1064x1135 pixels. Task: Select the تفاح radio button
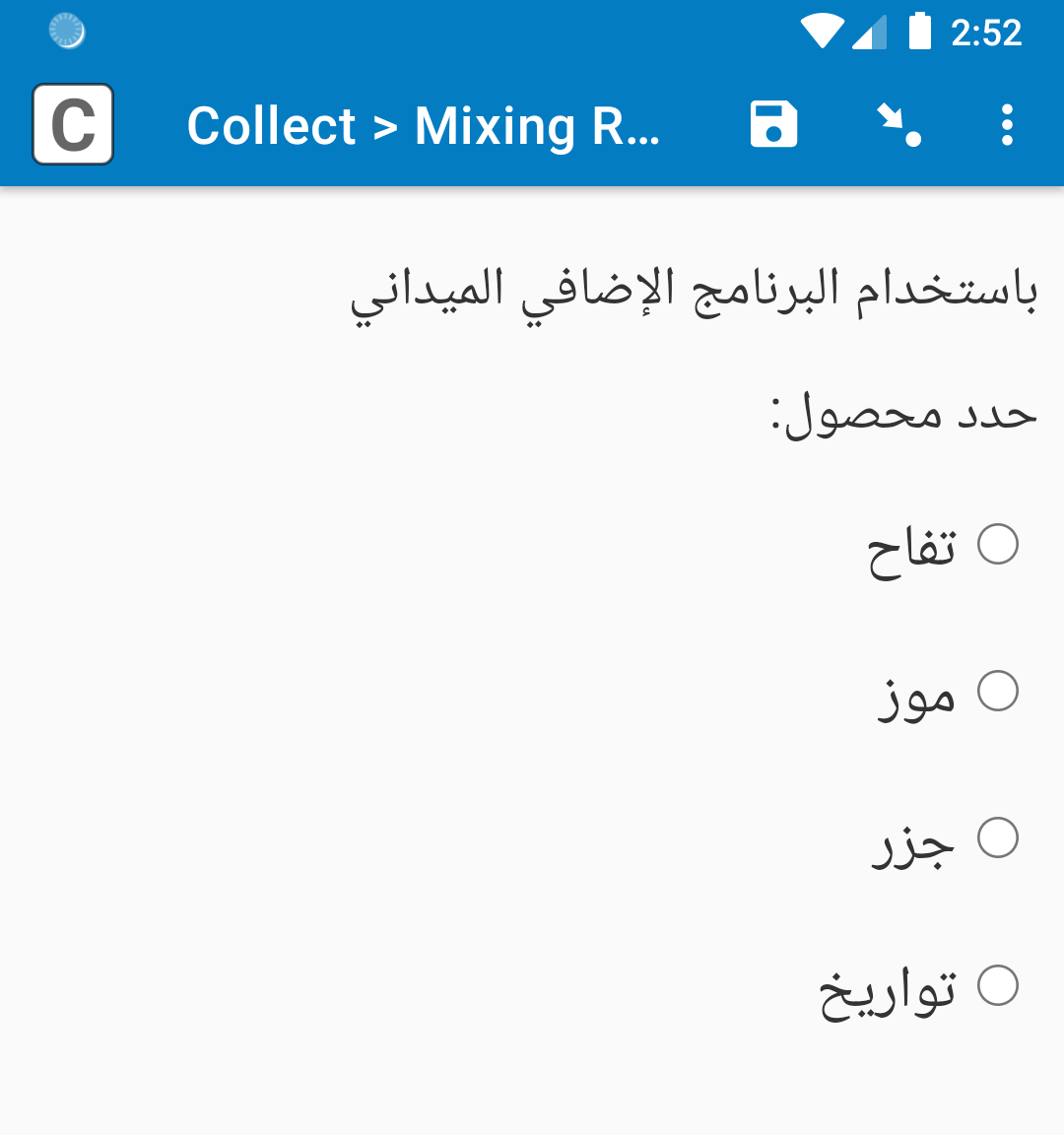pyautogui.click(x=997, y=544)
